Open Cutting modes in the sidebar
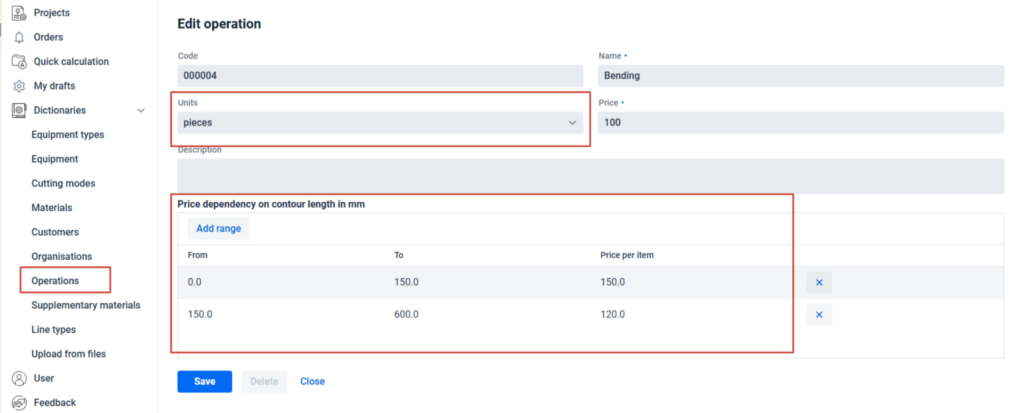Screen dimensions: 1024x413 [63, 184]
